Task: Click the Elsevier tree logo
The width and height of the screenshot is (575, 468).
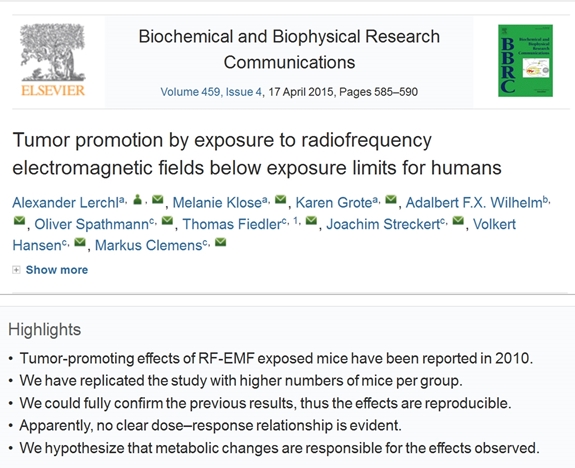Action: coord(53,59)
